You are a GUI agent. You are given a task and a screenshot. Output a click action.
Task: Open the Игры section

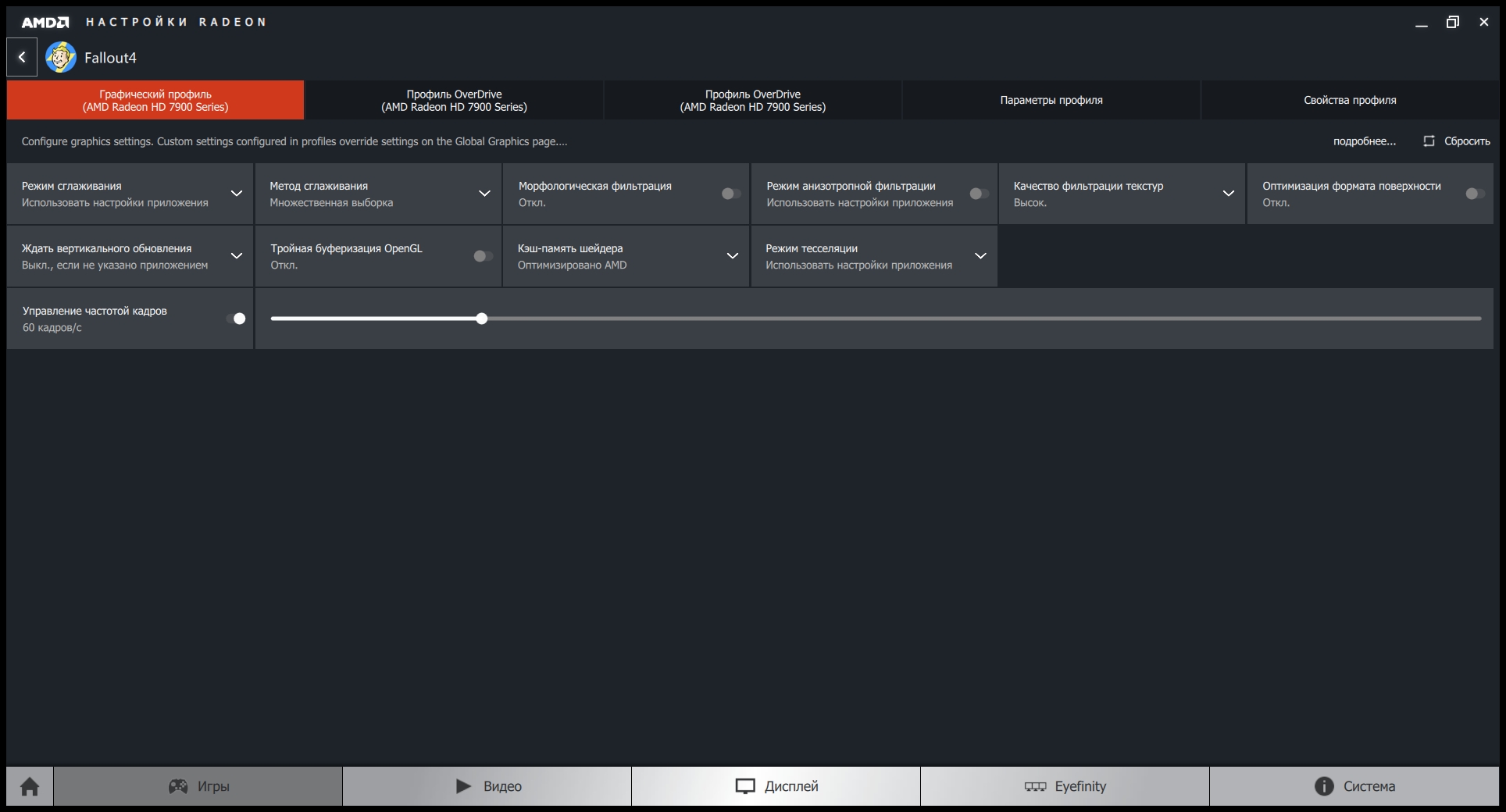coord(198,786)
